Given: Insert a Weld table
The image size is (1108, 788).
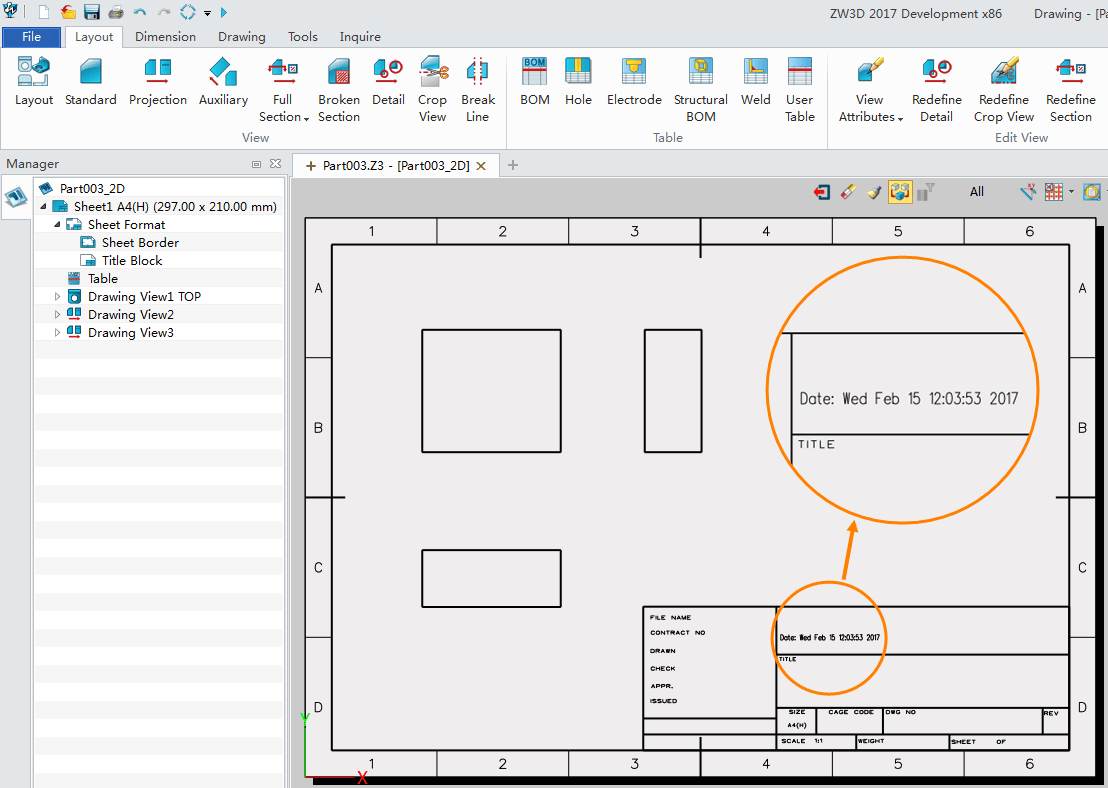Looking at the screenshot, I should point(755,72).
